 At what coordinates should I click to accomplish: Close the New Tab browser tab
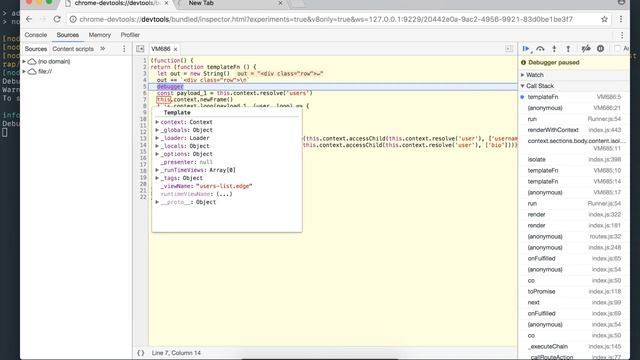click(280, 3)
